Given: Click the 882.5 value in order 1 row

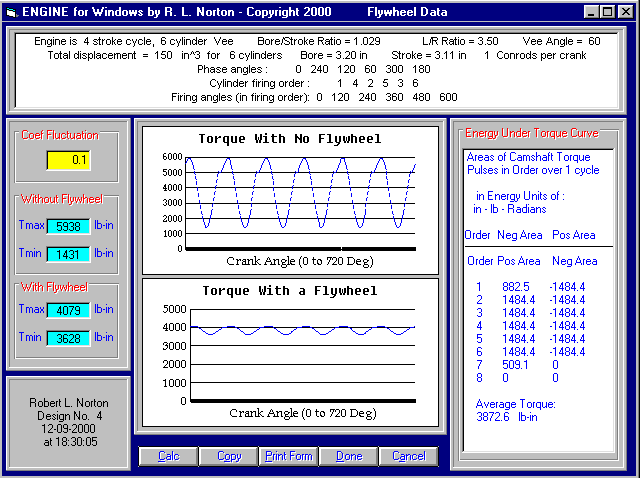Looking at the screenshot, I should pos(516,287).
